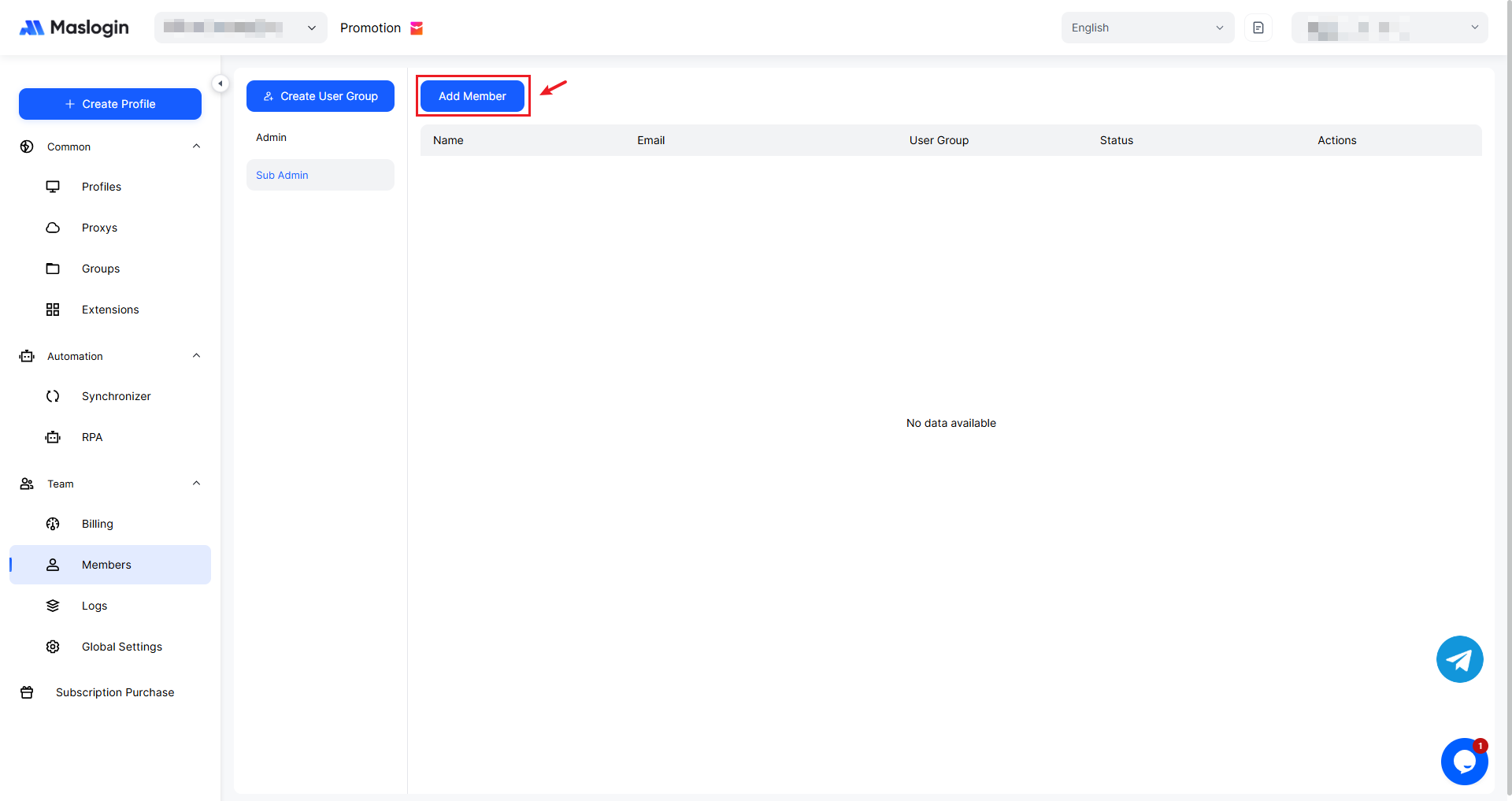Click the Create User Group button
1512x801 pixels.
(x=321, y=96)
